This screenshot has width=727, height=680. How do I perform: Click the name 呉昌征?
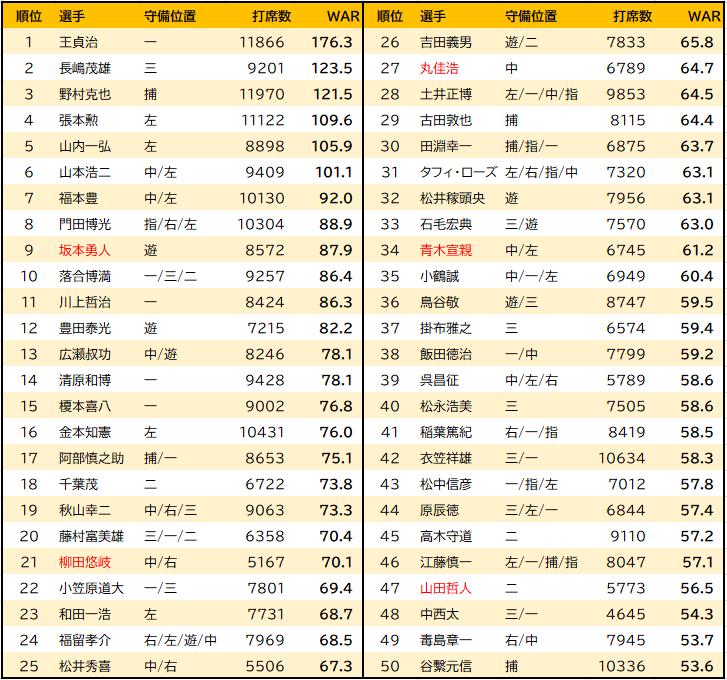coord(440,380)
